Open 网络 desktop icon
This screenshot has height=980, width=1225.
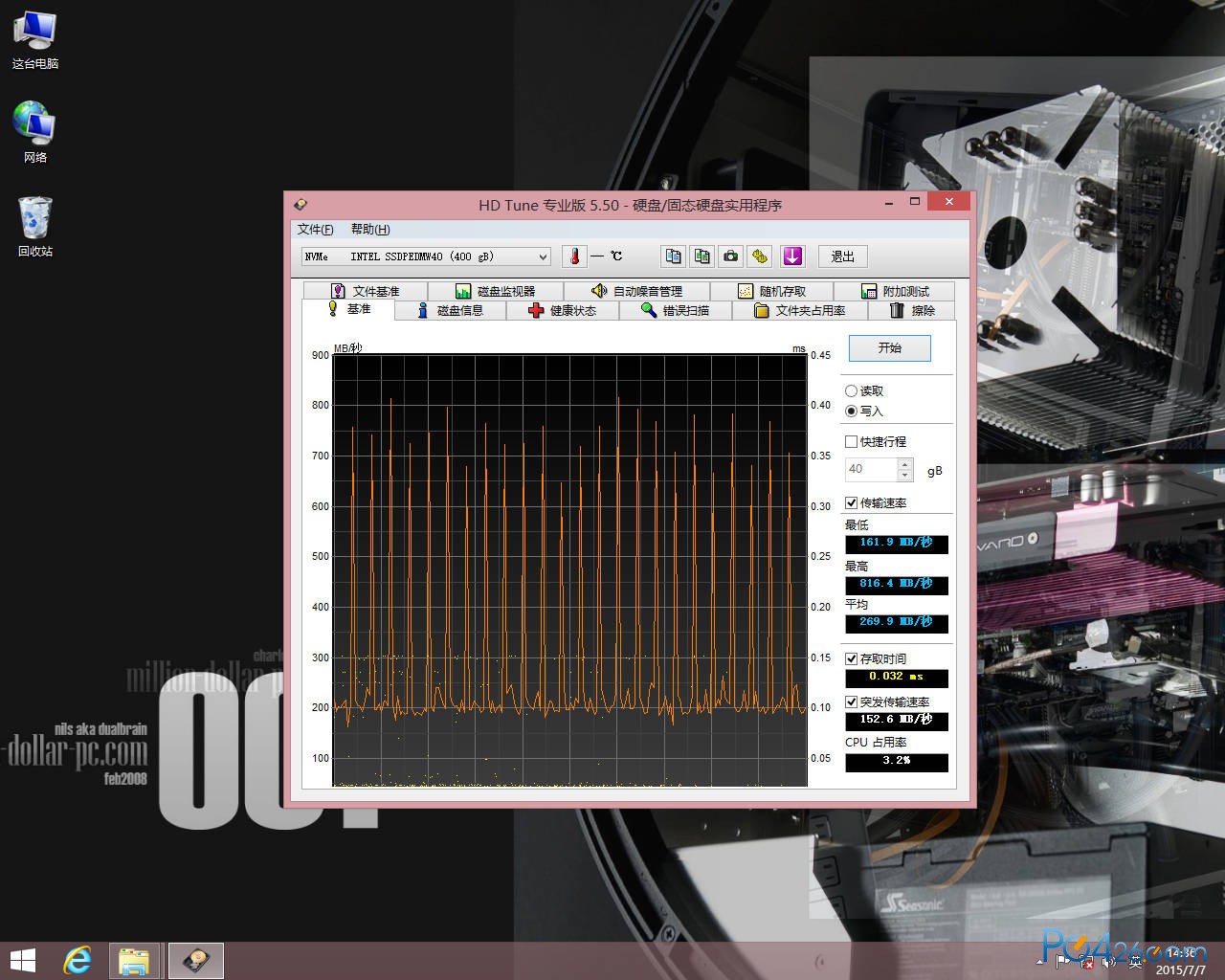pos(35,132)
